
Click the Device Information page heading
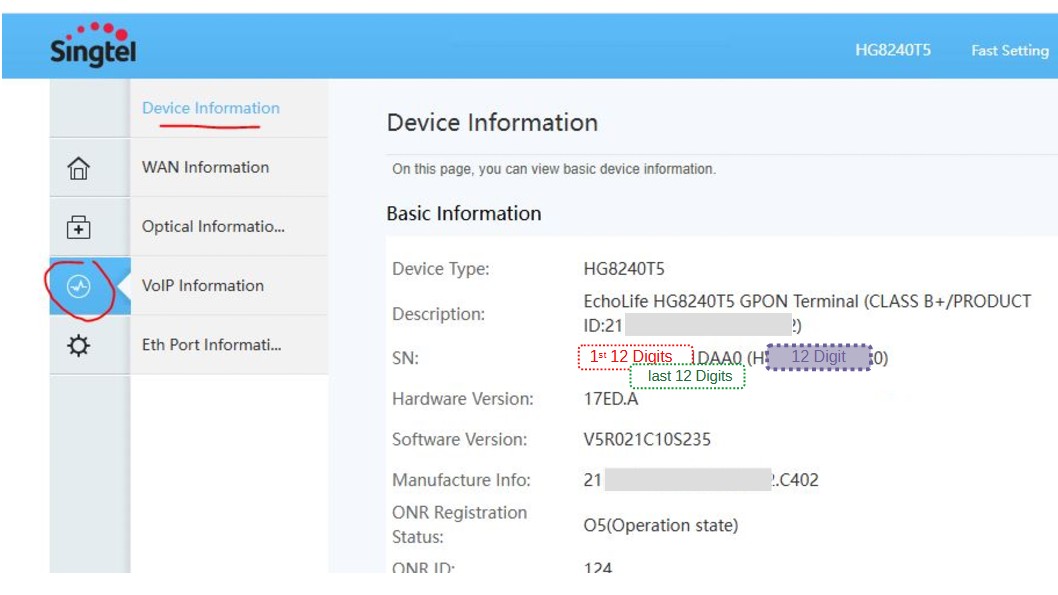point(492,123)
